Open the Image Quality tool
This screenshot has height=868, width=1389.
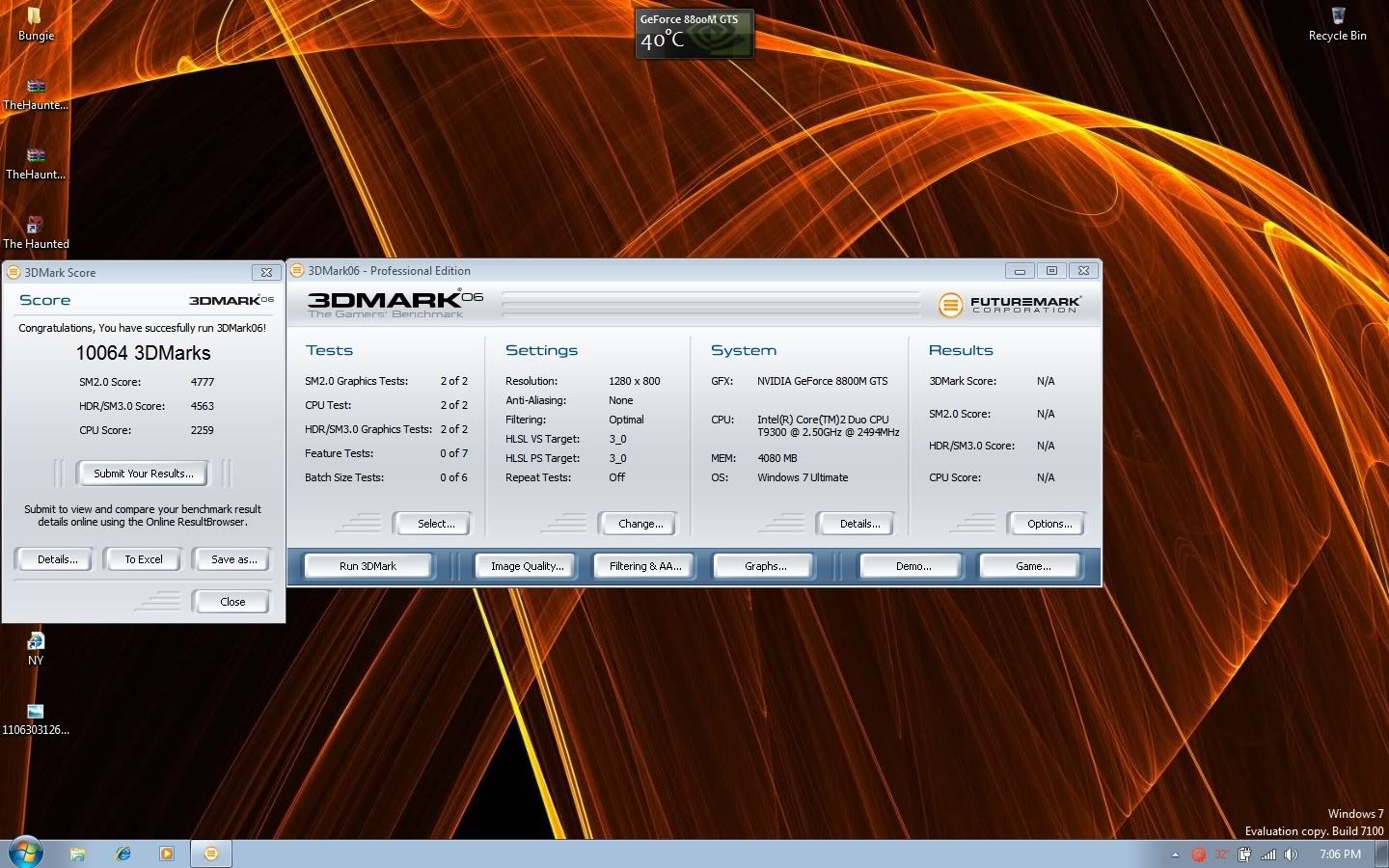click(527, 566)
